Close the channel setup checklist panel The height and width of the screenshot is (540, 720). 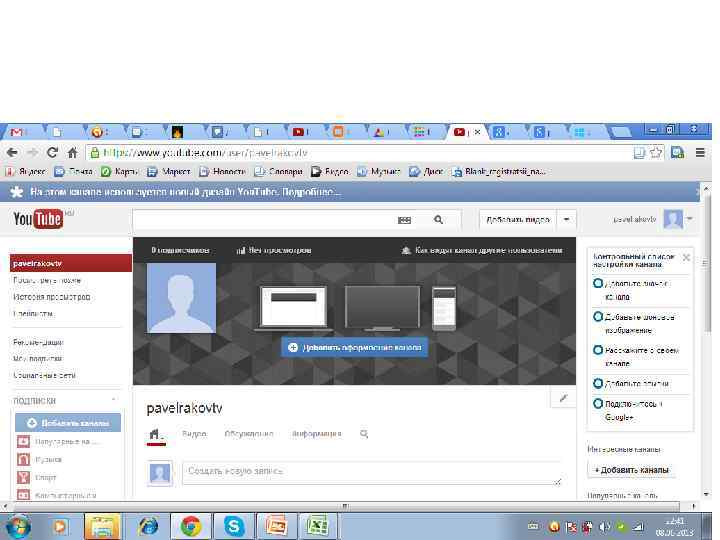click(686, 257)
